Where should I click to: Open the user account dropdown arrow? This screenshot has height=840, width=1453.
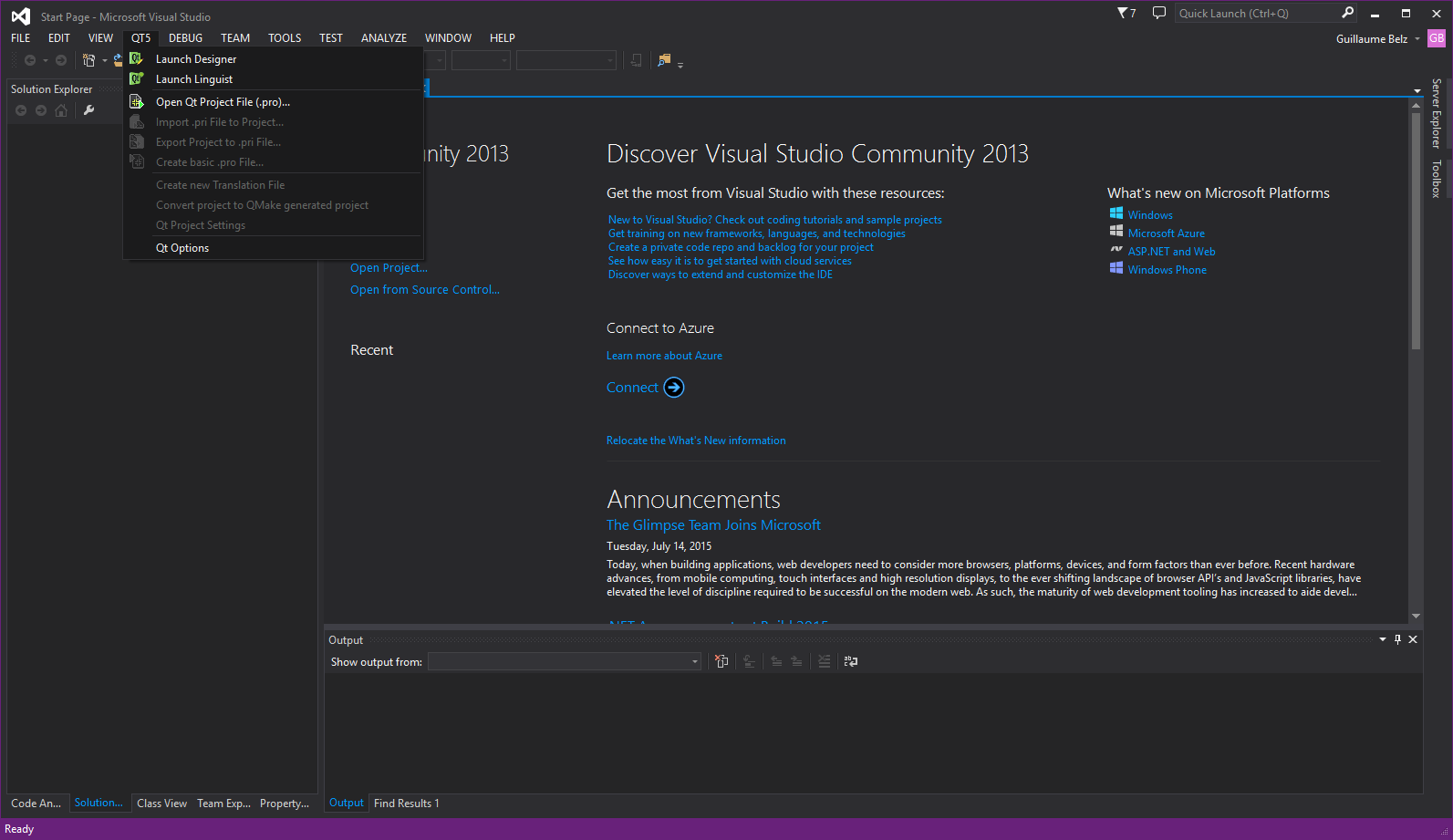1417,38
